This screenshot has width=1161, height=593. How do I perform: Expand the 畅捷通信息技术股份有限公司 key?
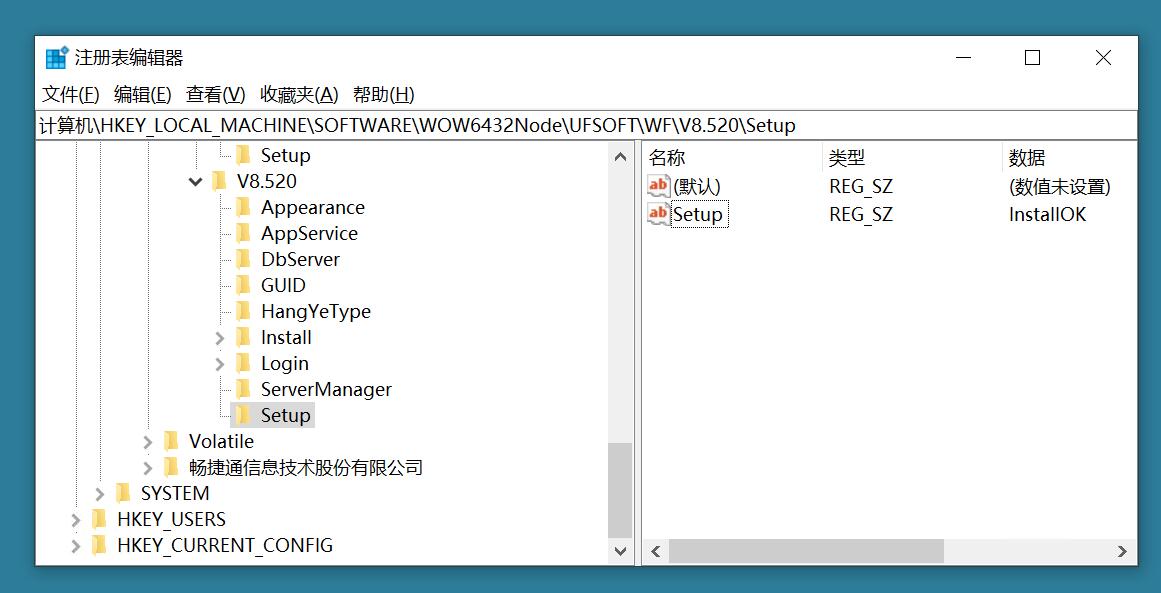[147, 468]
